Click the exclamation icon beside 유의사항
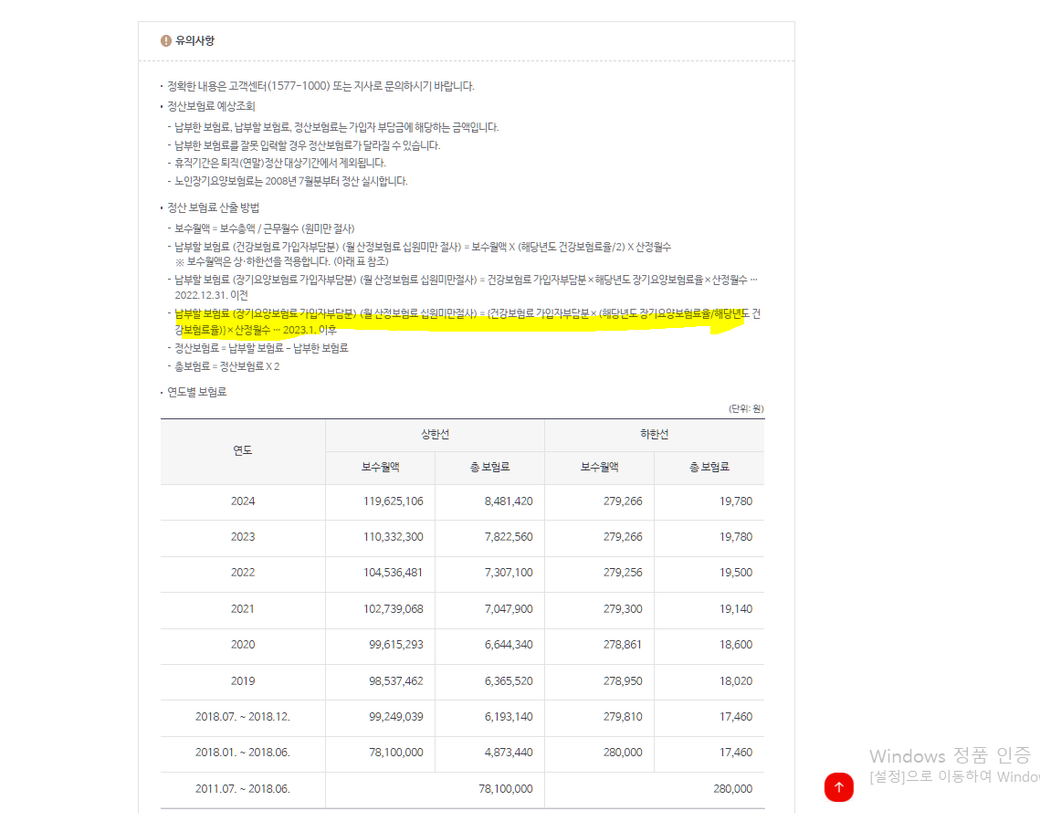1040x813 pixels. 166,41
